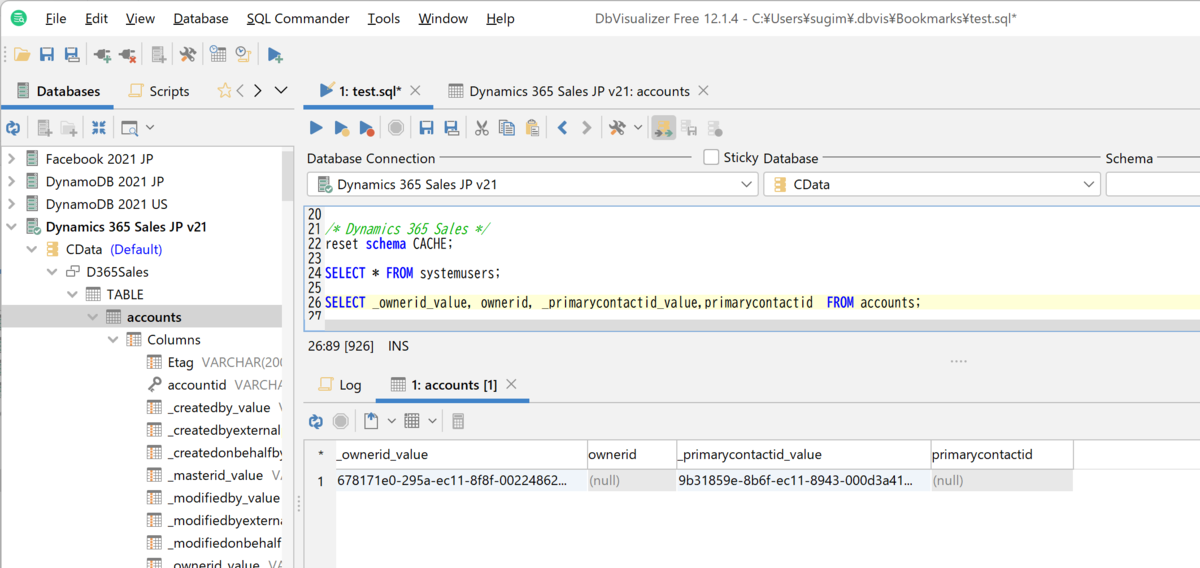Screen dimensions: 1200x568
Task: Open Tool Properties wrench icon in main toolbar
Action: pyautogui.click(x=187, y=54)
